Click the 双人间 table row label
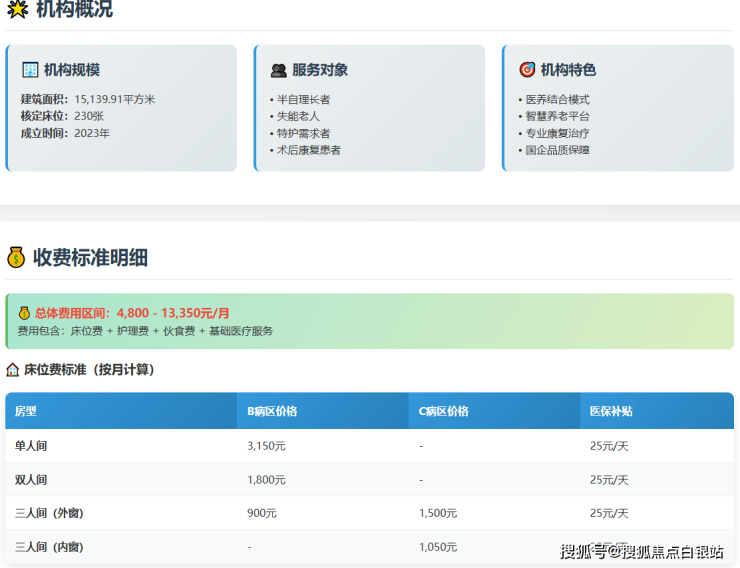 click(x=31, y=480)
